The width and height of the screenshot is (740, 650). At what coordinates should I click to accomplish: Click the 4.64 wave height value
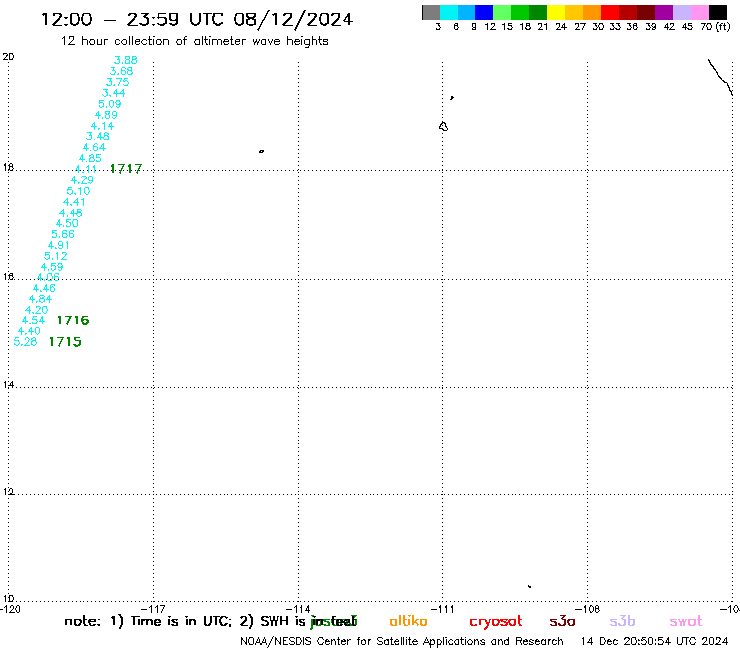[94, 147]
